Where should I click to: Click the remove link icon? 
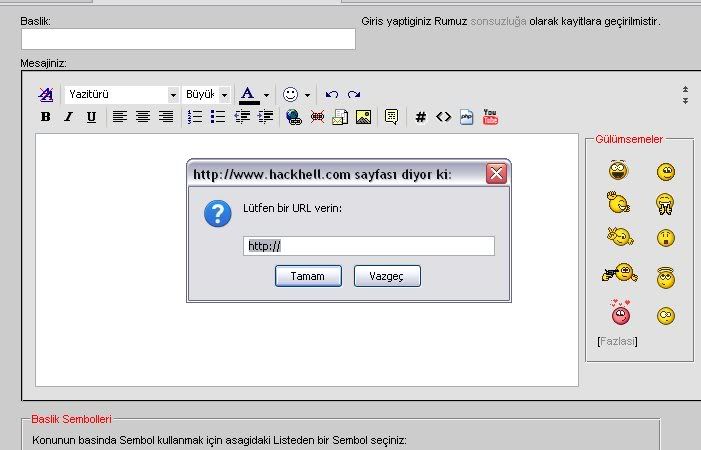click(317, 117)
